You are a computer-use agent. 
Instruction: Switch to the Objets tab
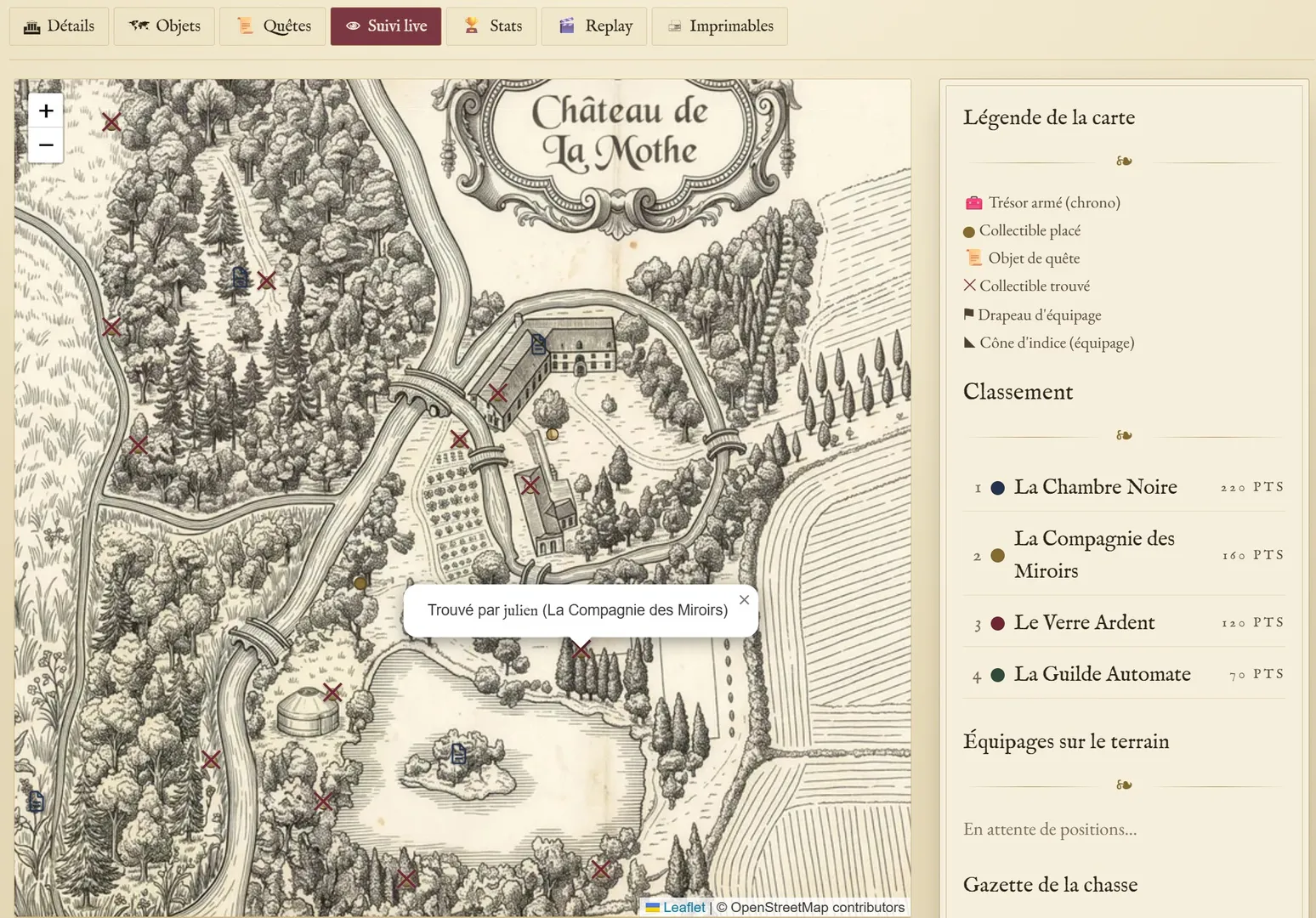click(164, 26)
